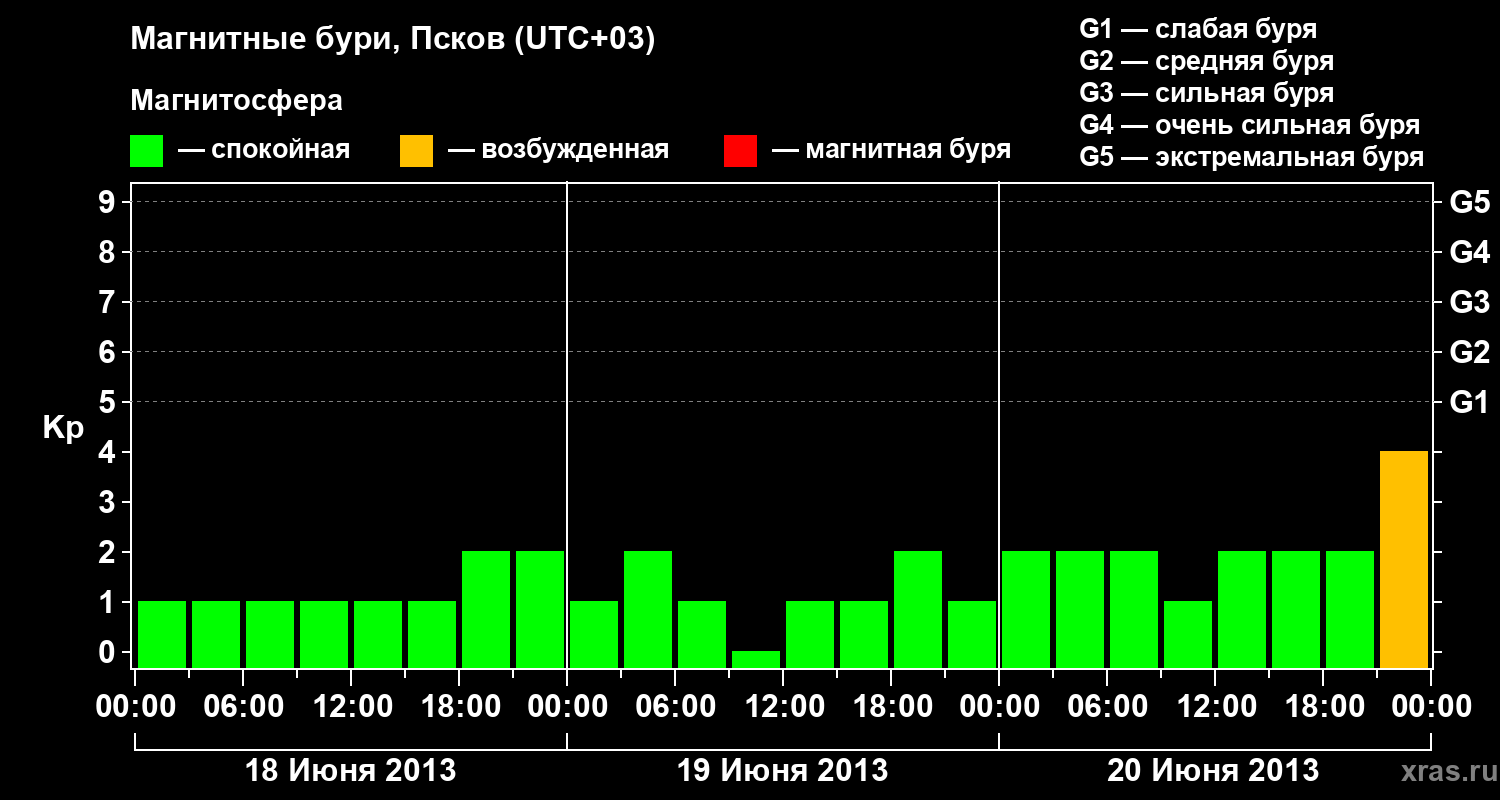
Task: Click 'G4 — очень сильная буря' legend line
Action: point(1250,125)
